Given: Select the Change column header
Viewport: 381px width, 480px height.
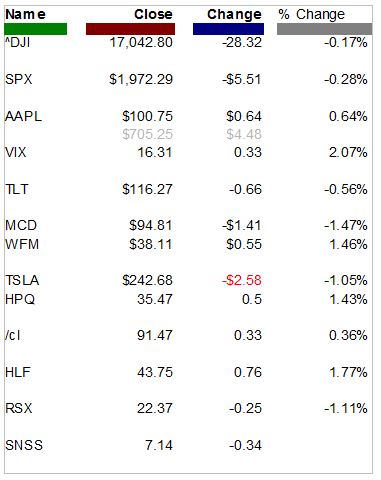Looking at the screenshot, I should (x=234, y=15).
